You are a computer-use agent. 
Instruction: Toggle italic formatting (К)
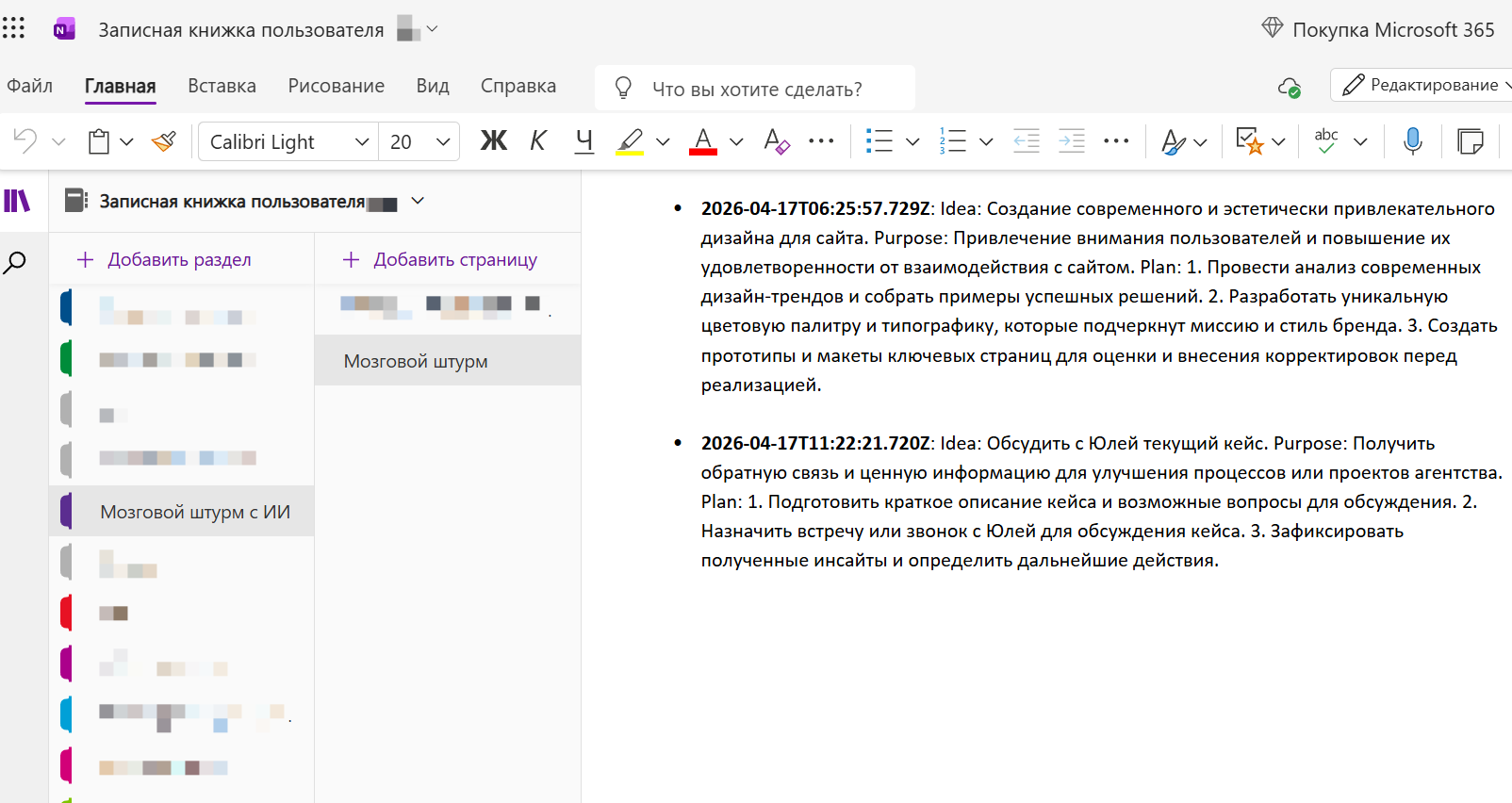point(538,141)
